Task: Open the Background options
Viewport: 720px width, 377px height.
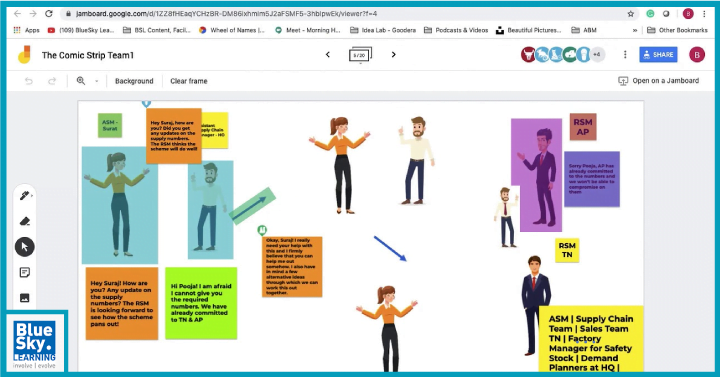Action: pos(134,81)
